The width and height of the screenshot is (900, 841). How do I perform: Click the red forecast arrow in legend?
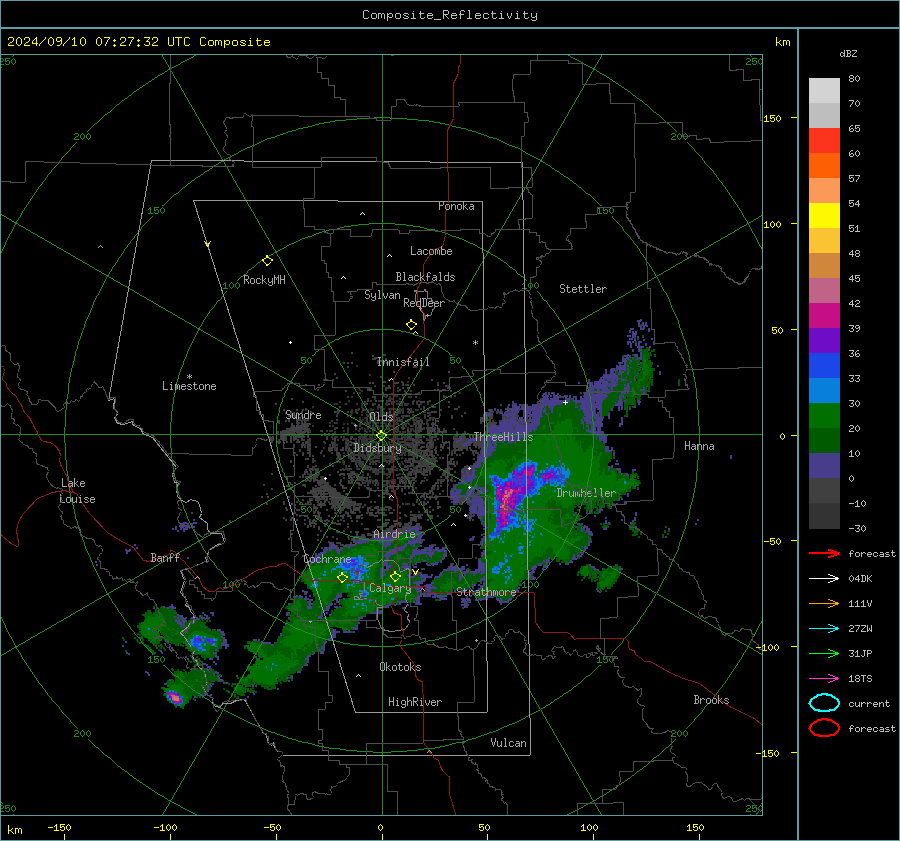click(x=824, y=553)
